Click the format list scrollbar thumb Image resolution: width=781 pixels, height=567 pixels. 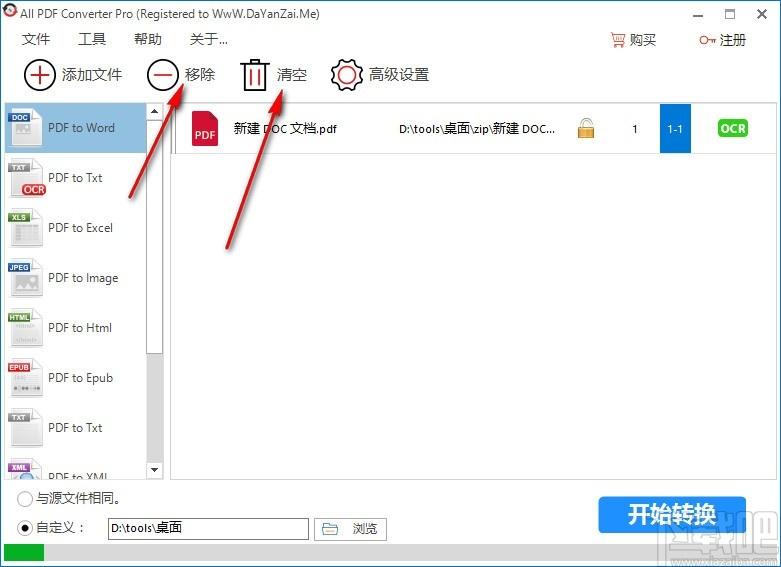click(154, 237)
